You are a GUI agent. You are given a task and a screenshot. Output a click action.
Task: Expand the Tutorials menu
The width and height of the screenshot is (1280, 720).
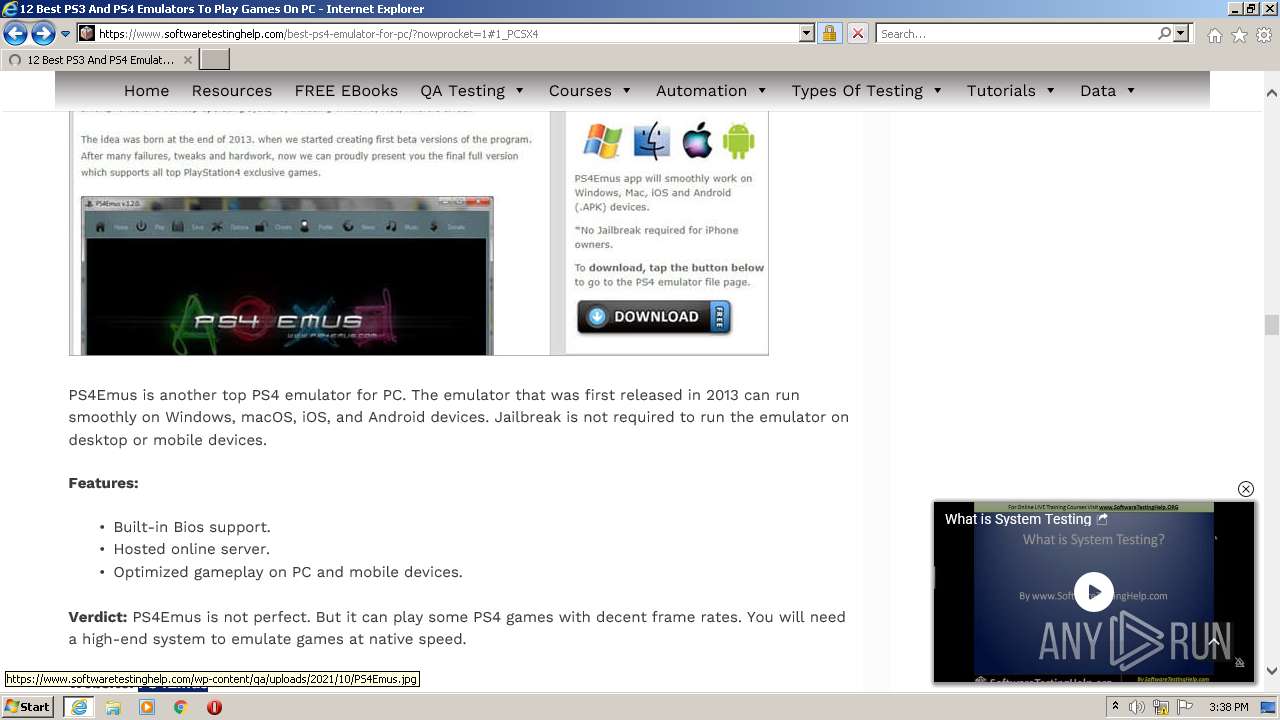pos(1011,90)
